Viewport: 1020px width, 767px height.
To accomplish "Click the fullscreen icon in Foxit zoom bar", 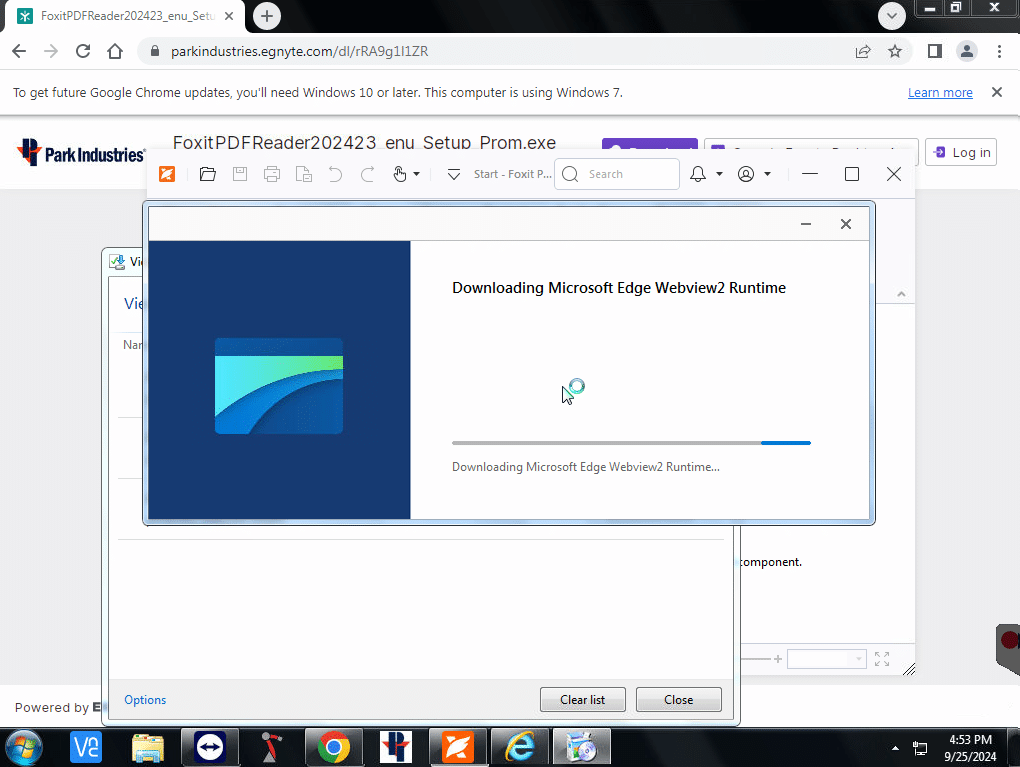I will coord(882,659).
